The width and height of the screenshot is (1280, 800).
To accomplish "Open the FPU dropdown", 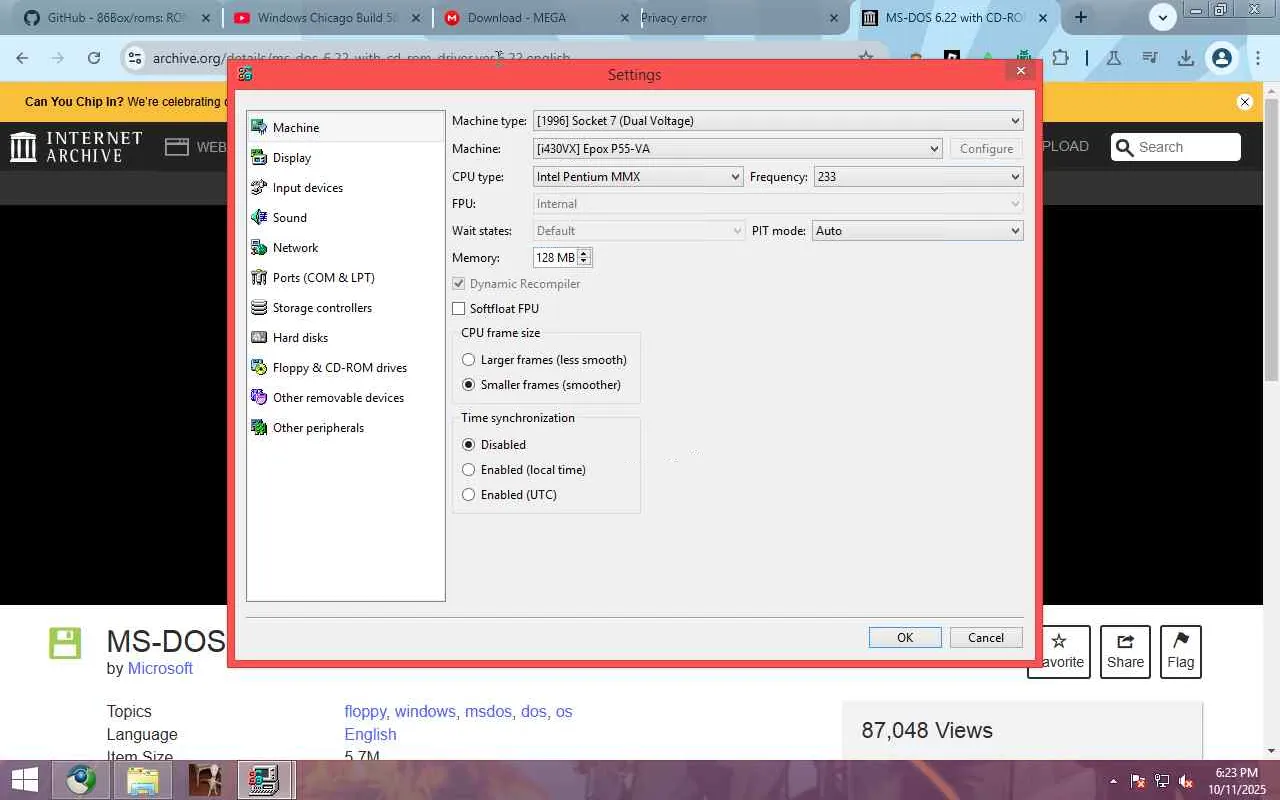I will click(778, 204).
